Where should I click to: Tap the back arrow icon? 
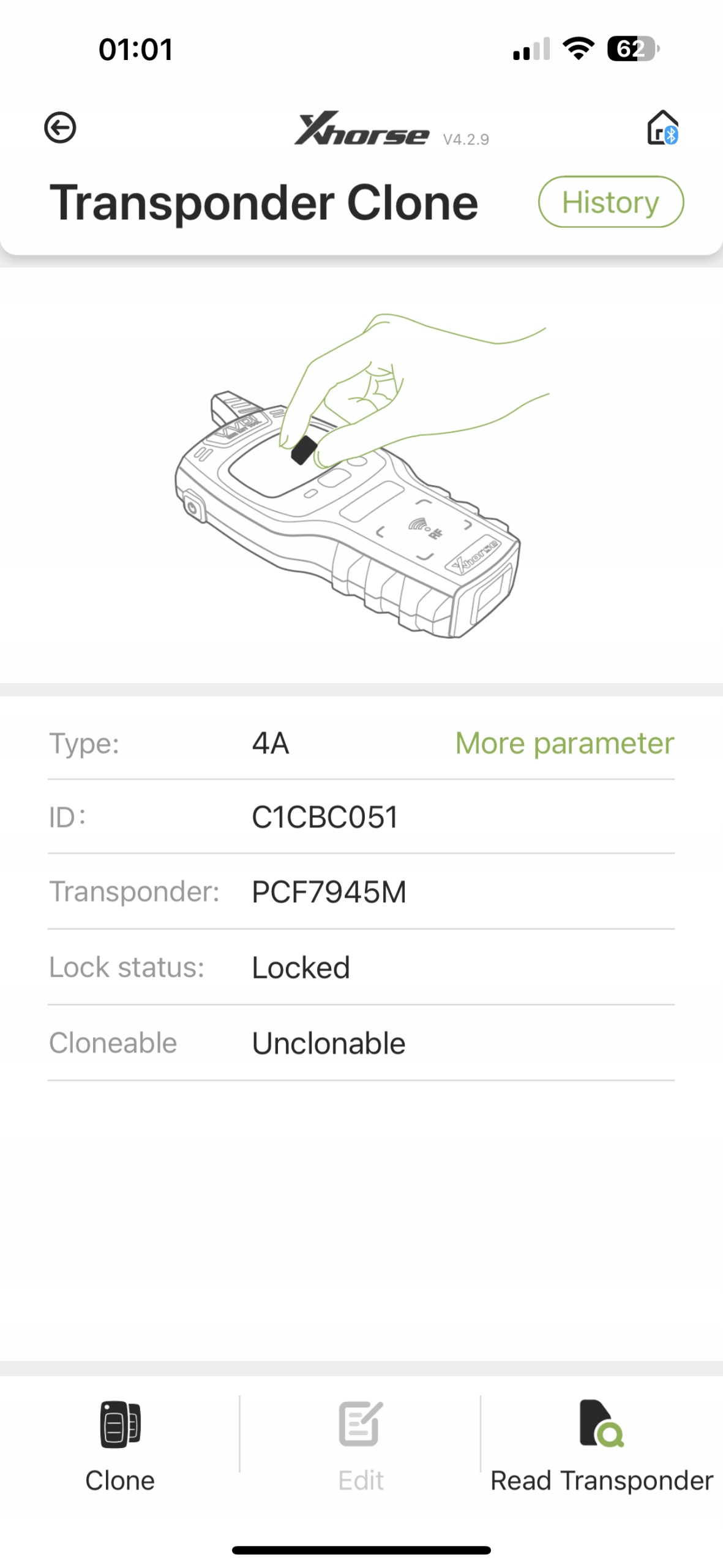click(60, 128)
